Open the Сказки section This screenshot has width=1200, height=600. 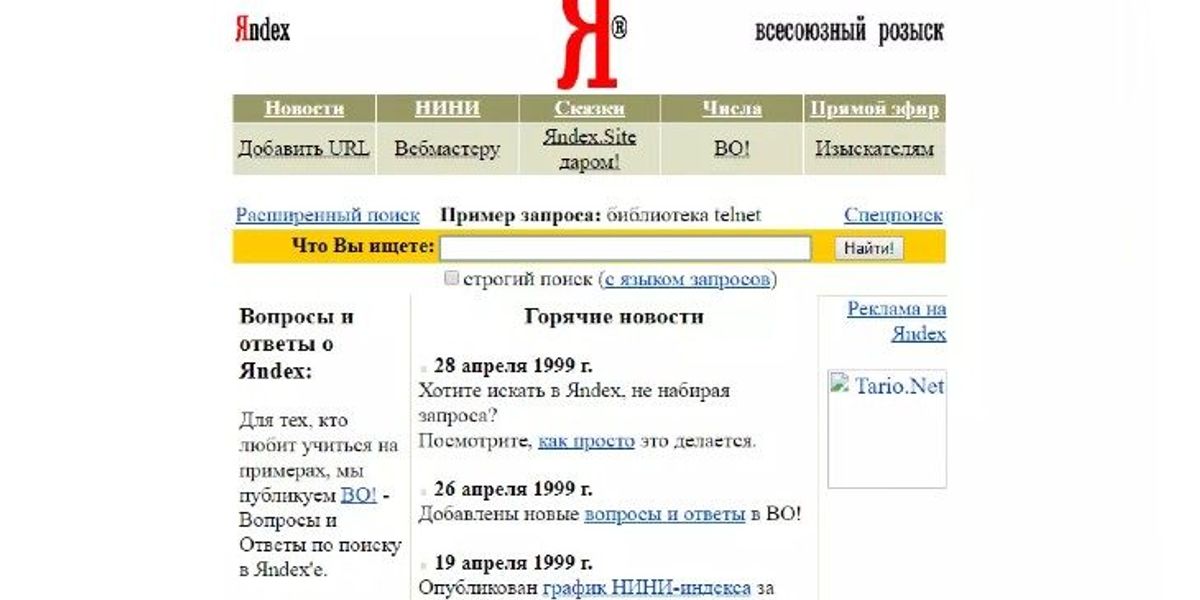(590, 109)
